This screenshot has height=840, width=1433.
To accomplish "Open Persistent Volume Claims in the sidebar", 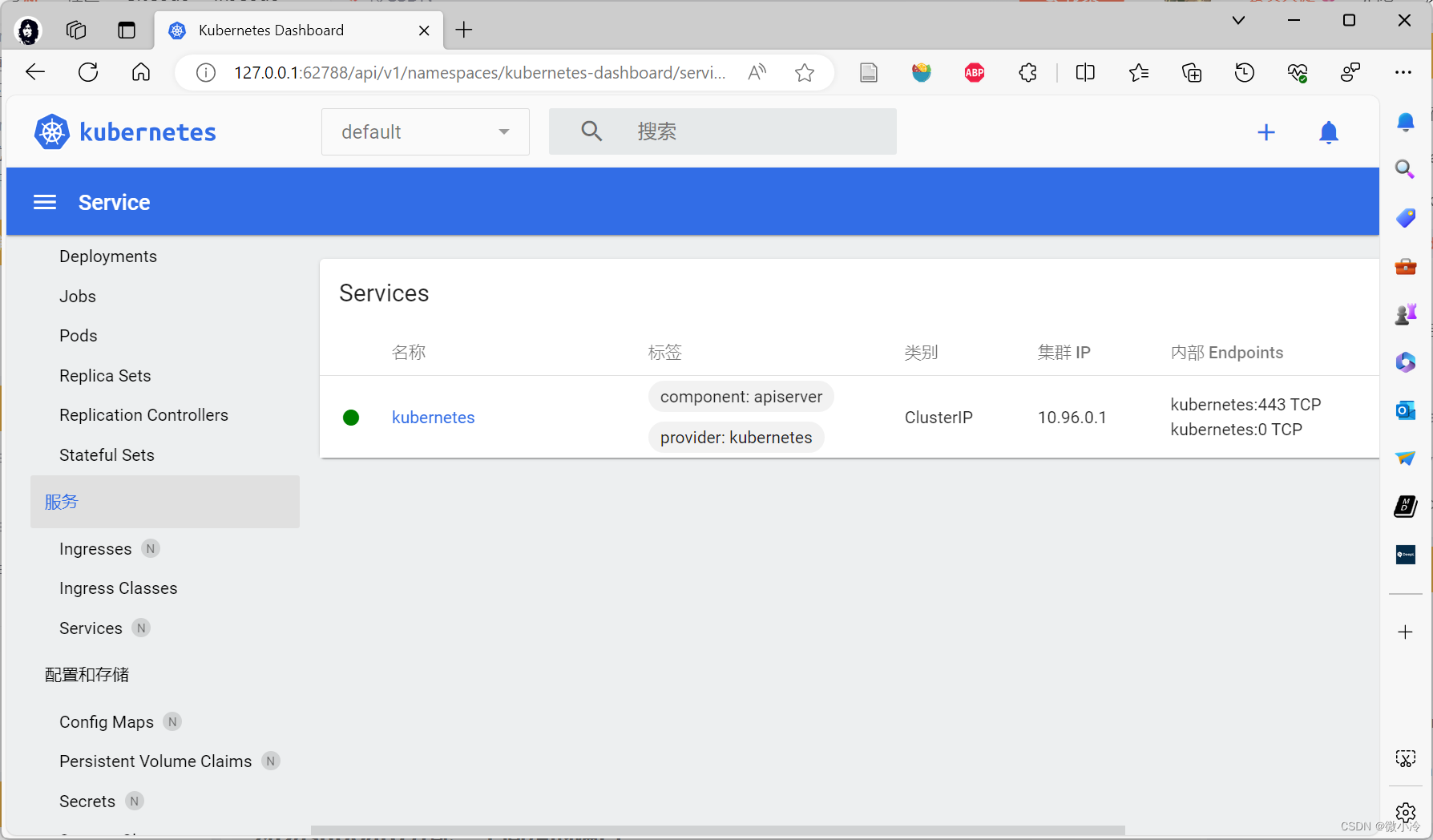I will tap(155, 761).
